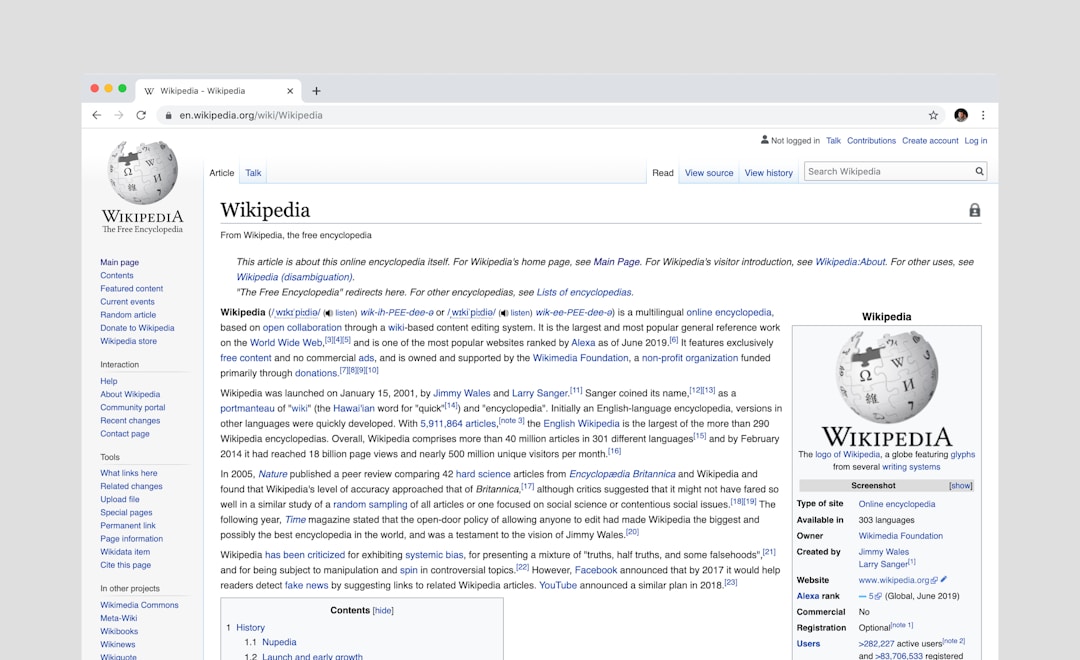Viewport: 1080px width, 660px height.
Task: Play the first pronunciation listen audio
Action: [x=340, y=313]
